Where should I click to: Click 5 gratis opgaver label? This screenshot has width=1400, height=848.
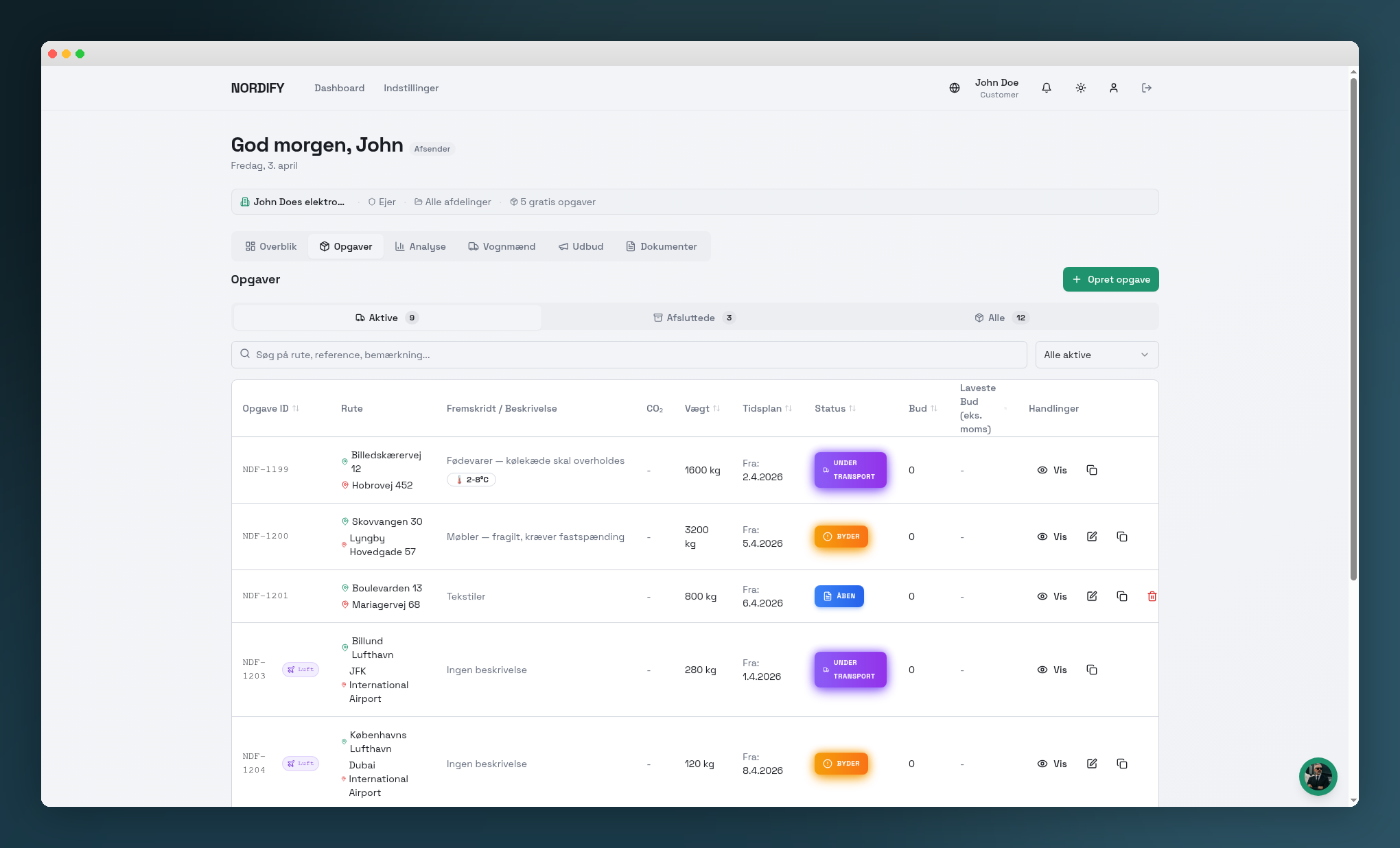(553, 202)
